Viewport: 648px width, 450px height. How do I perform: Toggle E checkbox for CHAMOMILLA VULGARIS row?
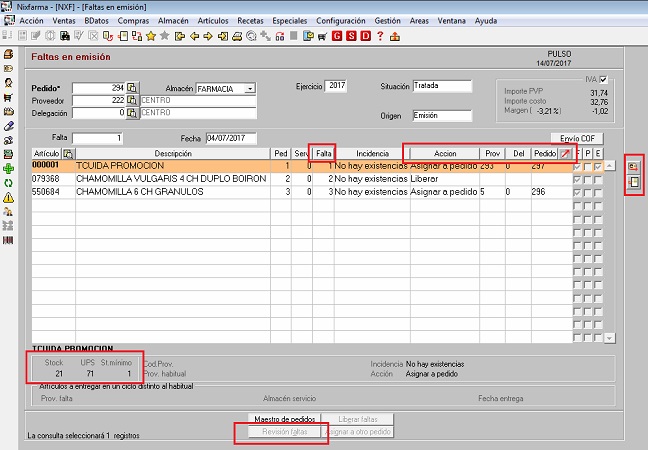coord(598,180)
